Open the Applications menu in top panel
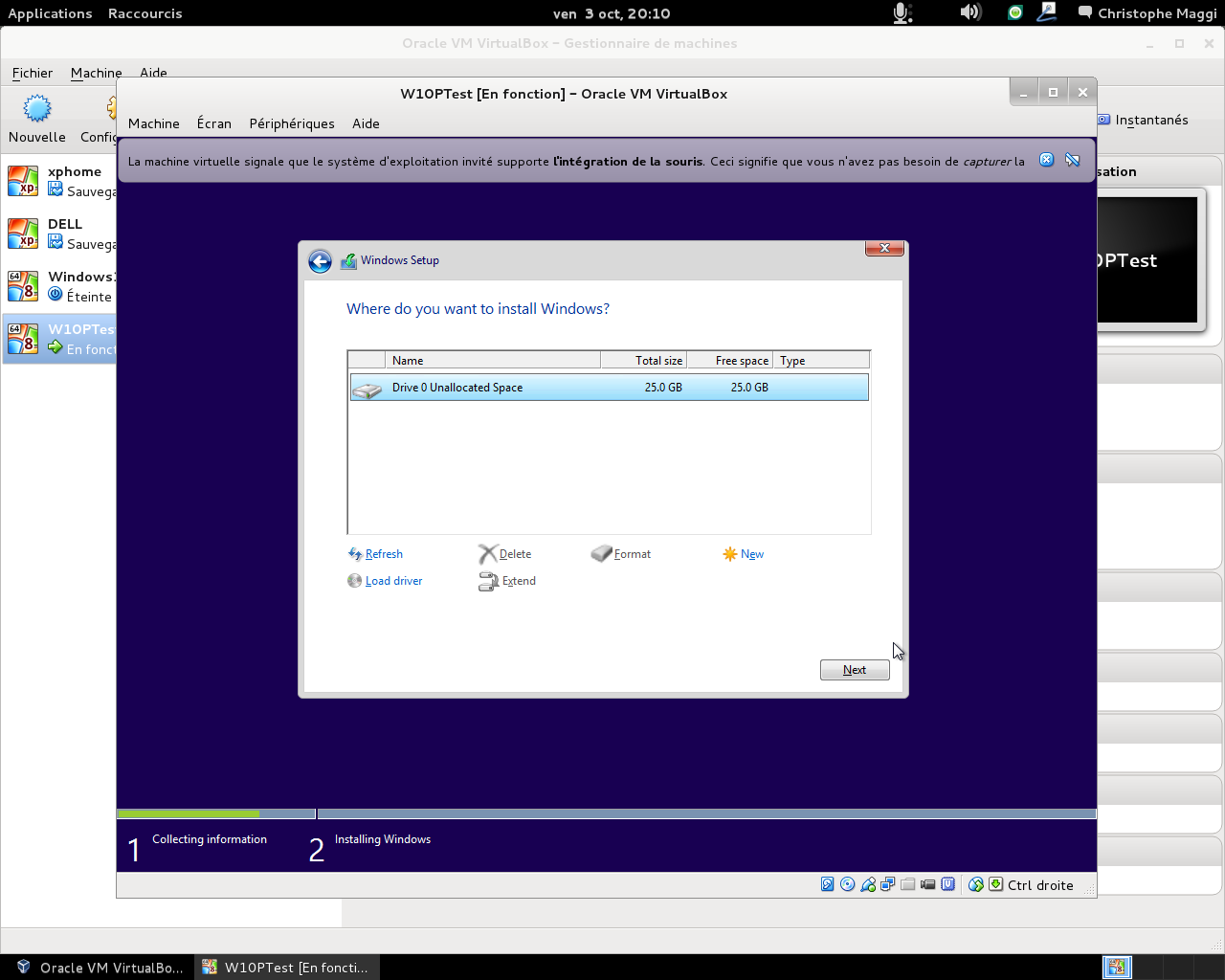 coord(50,13)
